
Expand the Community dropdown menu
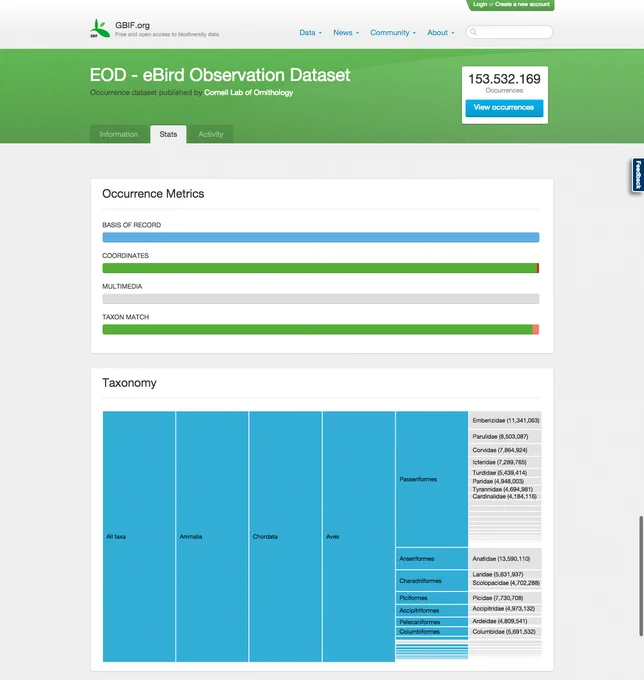click(392, 33)
